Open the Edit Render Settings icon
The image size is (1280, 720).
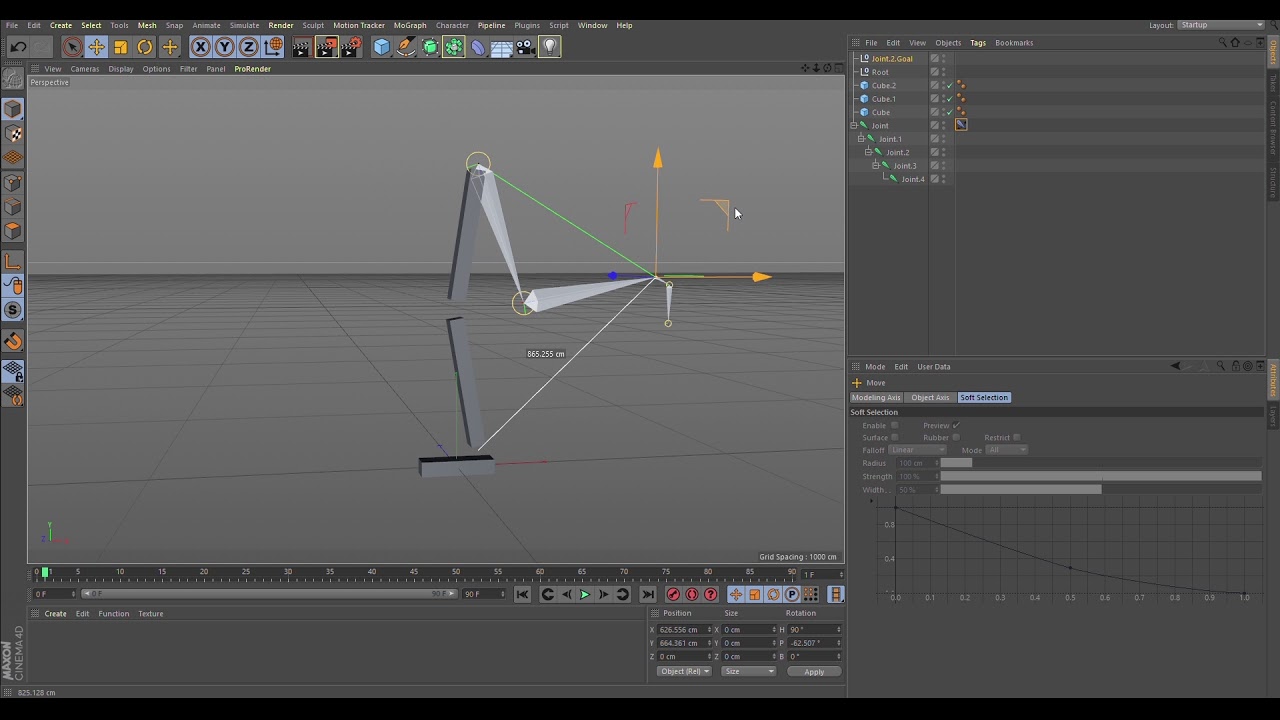pos(351,47)
